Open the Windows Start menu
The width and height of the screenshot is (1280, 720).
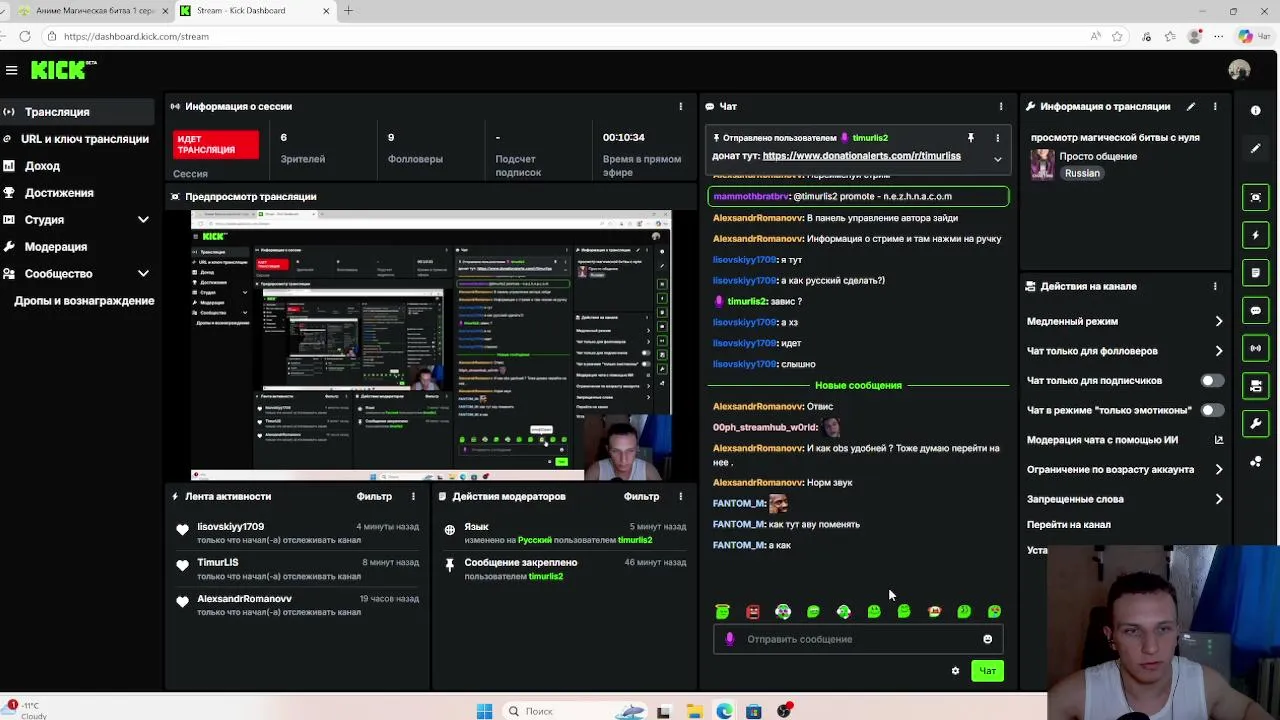pyautogui.click(x=484, y=711)
